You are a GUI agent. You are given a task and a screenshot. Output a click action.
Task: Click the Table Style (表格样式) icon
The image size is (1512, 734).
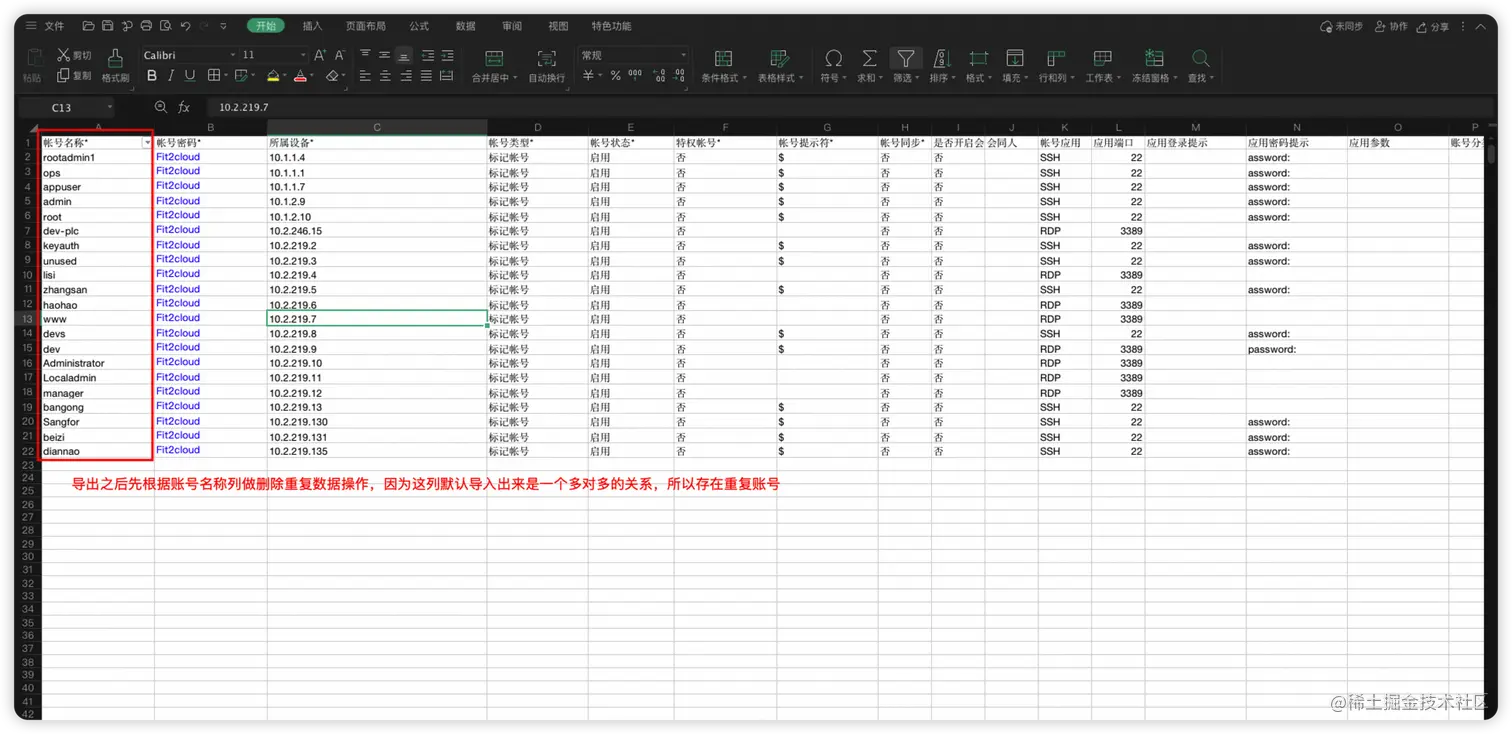780,58
